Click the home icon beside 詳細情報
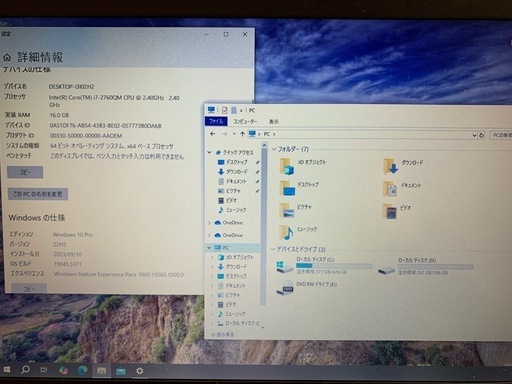Screen dimensions: 512x384 point(7,58)
